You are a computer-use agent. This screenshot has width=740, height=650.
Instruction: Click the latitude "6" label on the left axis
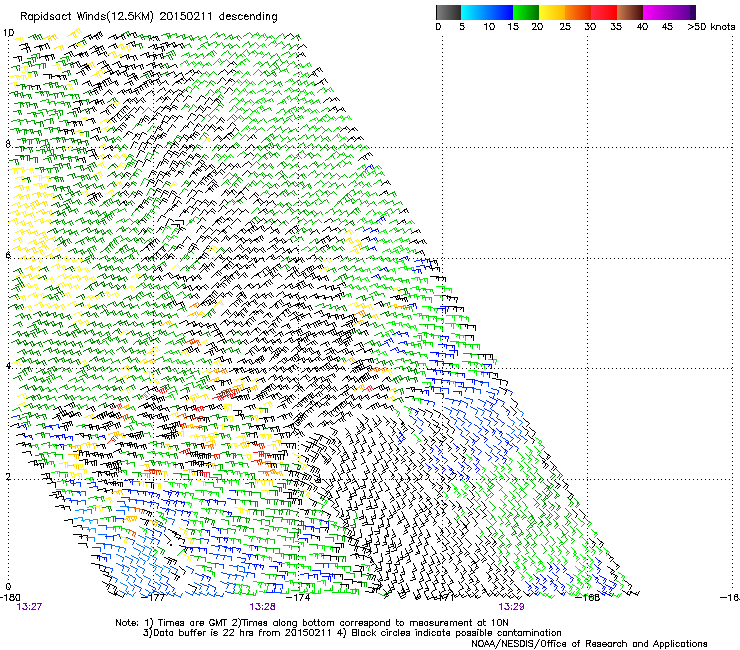[8, 255]
